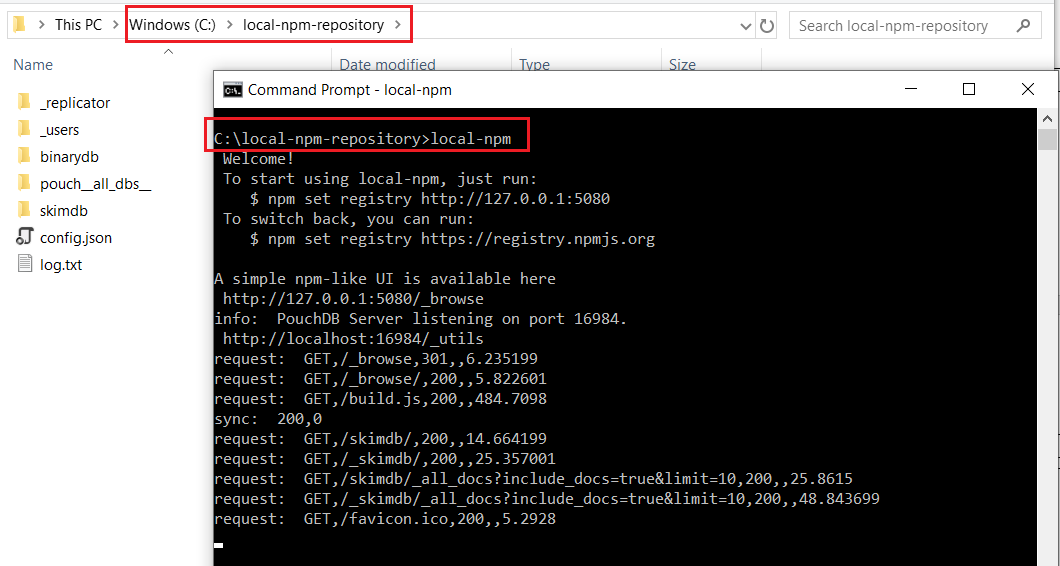This screenshot has width=1060, height=566.
Task: Sort files by Size column header
Action: pyautogui.click(x=682, y=65)
